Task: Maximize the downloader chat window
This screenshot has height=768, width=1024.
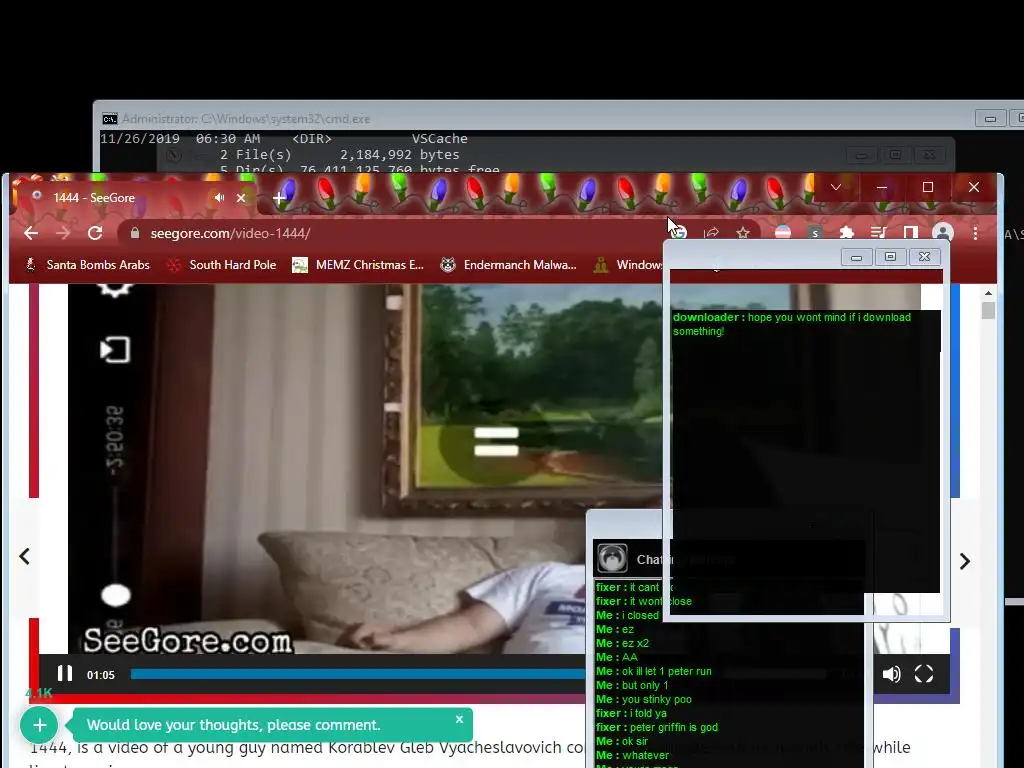Action: click(890, 257)
